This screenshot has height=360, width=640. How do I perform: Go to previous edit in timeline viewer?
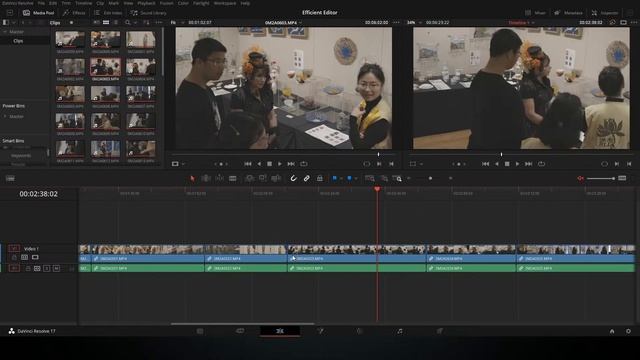tap(485, 164)
